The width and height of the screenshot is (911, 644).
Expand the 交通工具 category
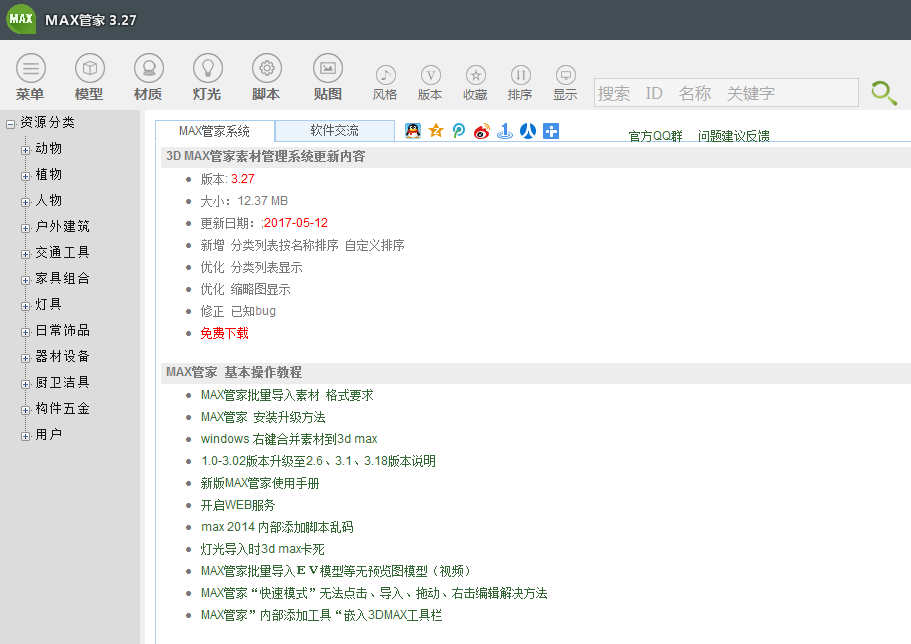click(x=25, y=254)
